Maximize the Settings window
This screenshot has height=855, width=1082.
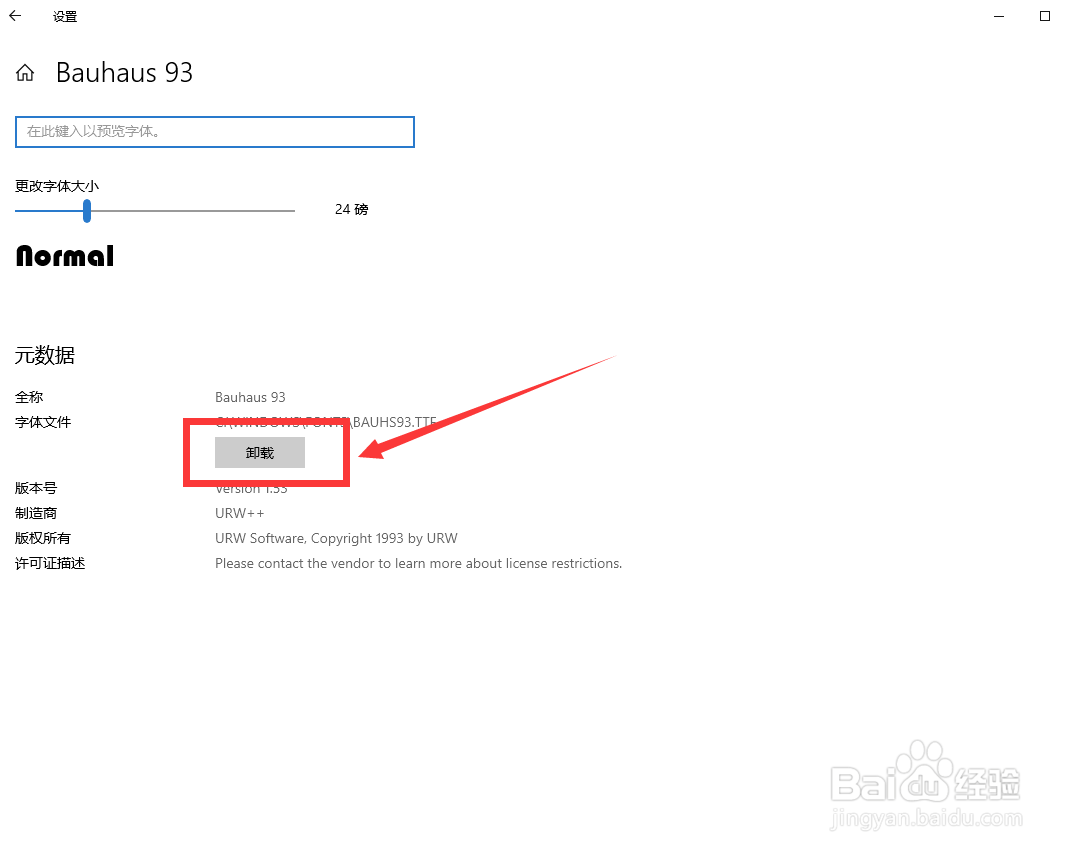point(1045,16)
